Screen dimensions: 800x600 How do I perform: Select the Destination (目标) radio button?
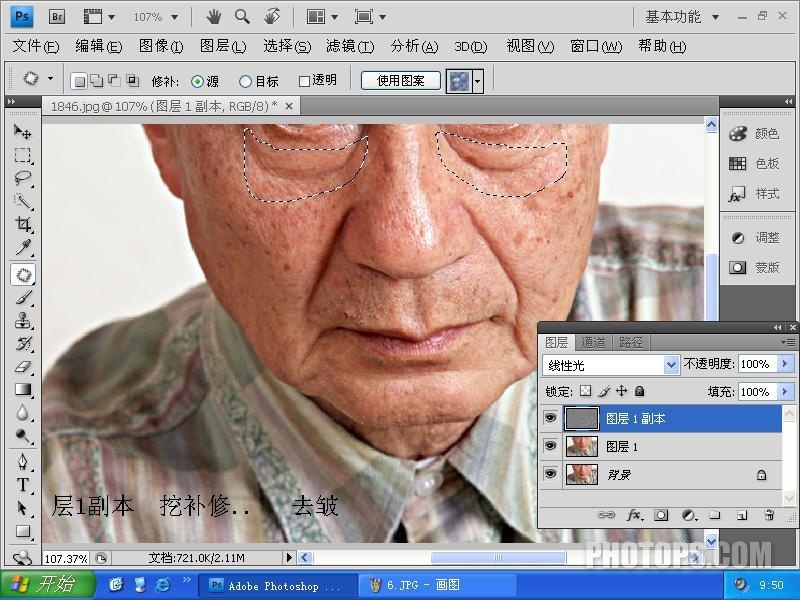click(x=245, y=81)
